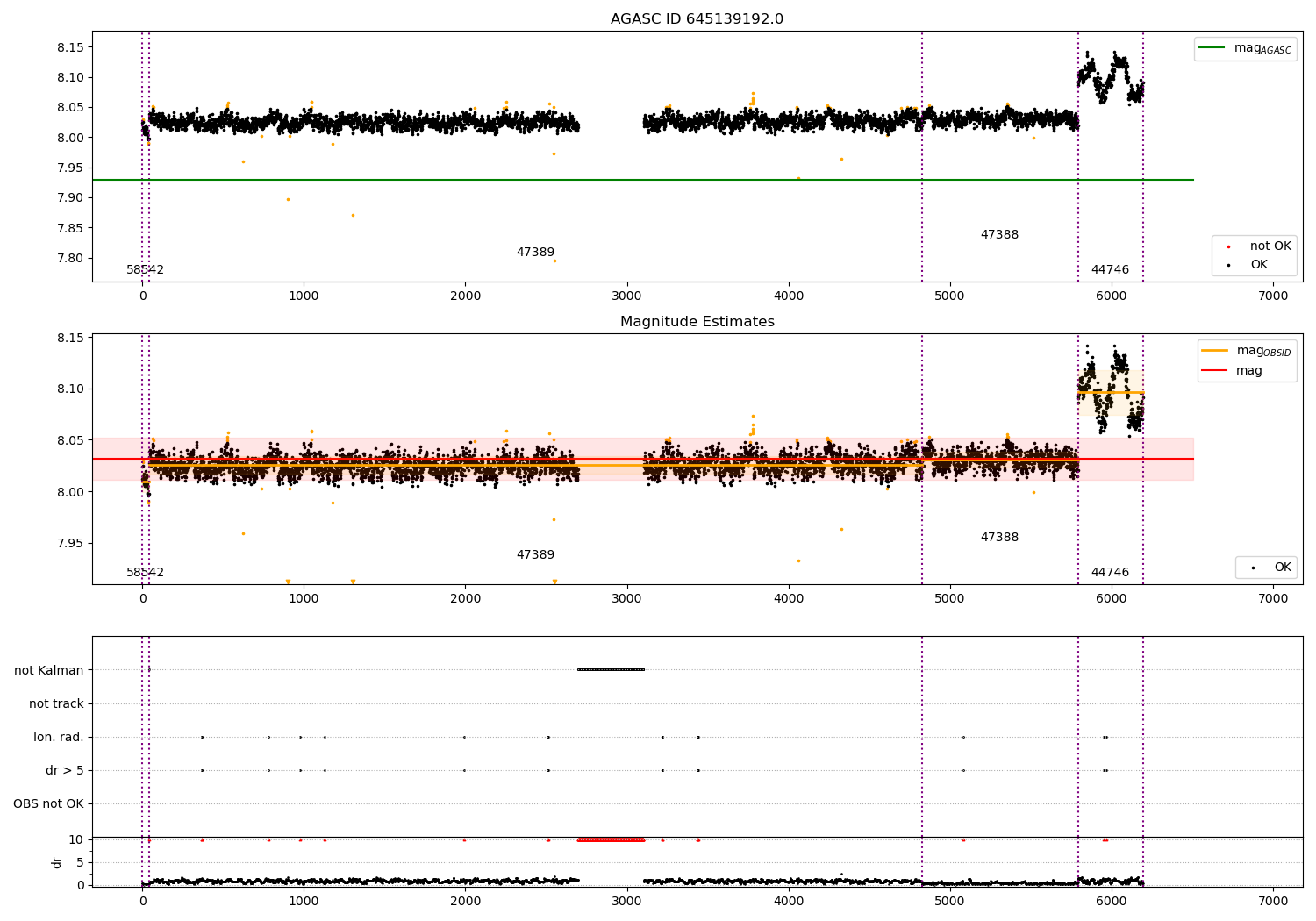Click the 'Ion. rad.' axis label
The image size is (1316, 921).
coord(59,738)
